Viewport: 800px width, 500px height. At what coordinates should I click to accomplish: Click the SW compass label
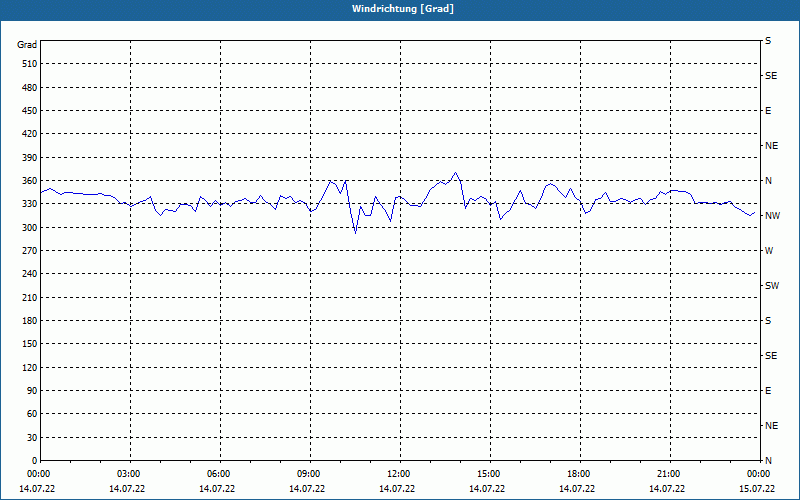tap(772, 286)
